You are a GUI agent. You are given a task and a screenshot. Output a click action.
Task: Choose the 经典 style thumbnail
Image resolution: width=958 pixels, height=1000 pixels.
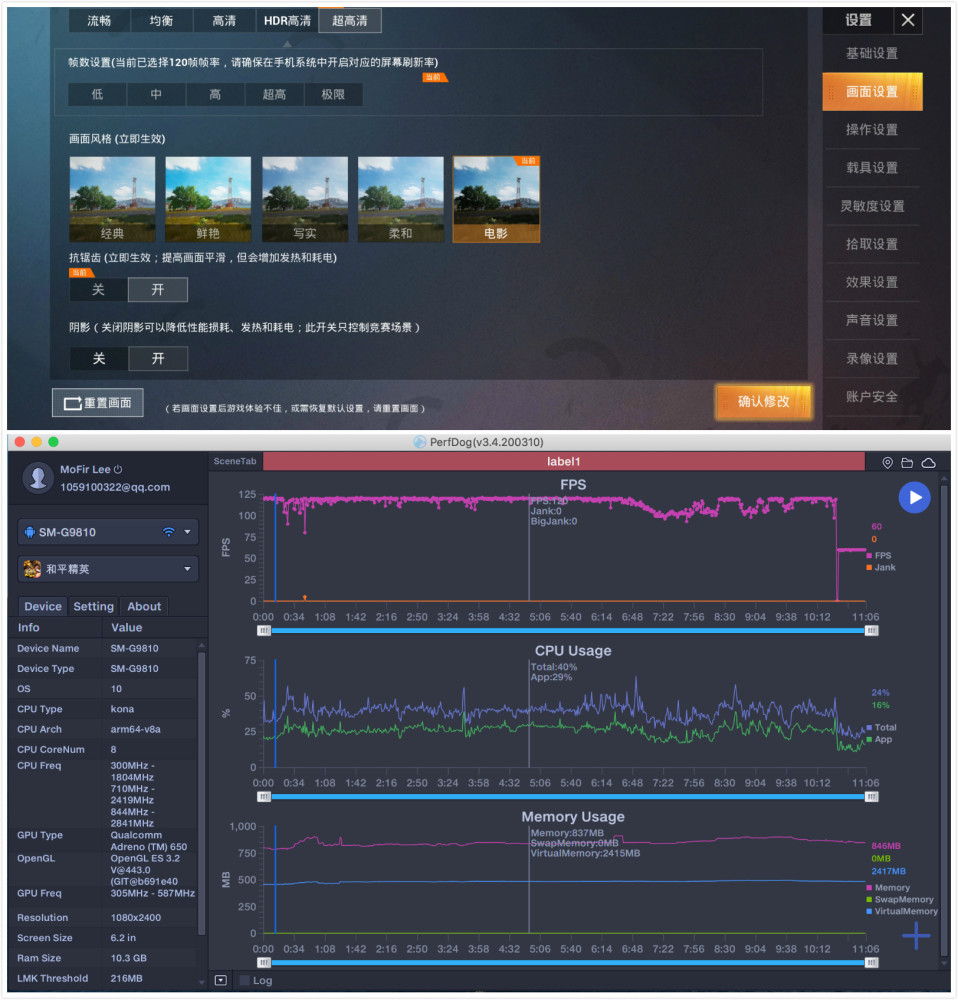[112, 199]
